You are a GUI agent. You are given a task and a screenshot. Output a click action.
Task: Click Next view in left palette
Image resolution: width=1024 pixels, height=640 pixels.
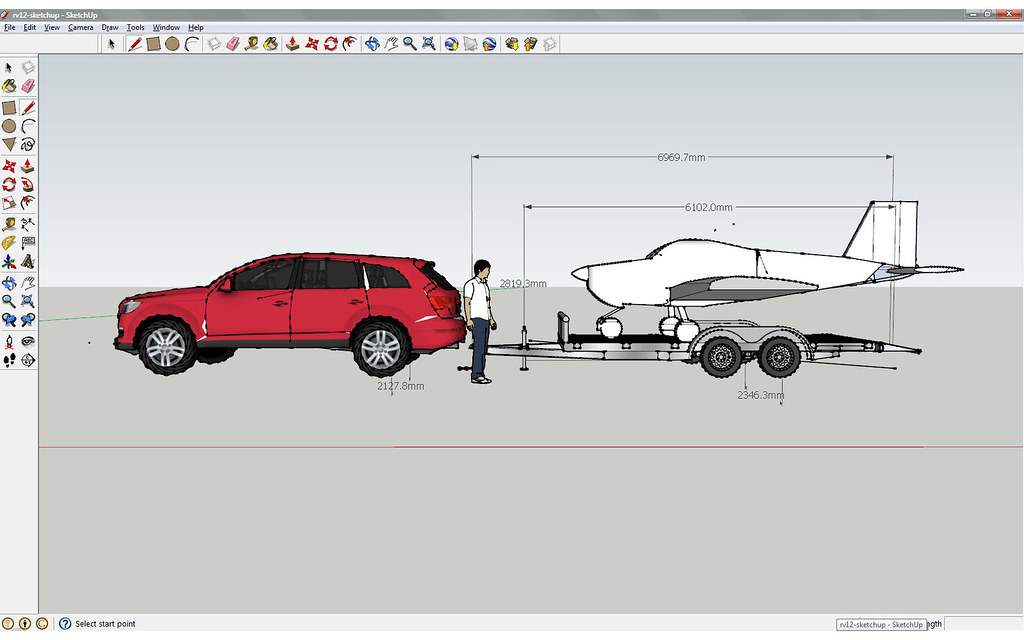28,320
